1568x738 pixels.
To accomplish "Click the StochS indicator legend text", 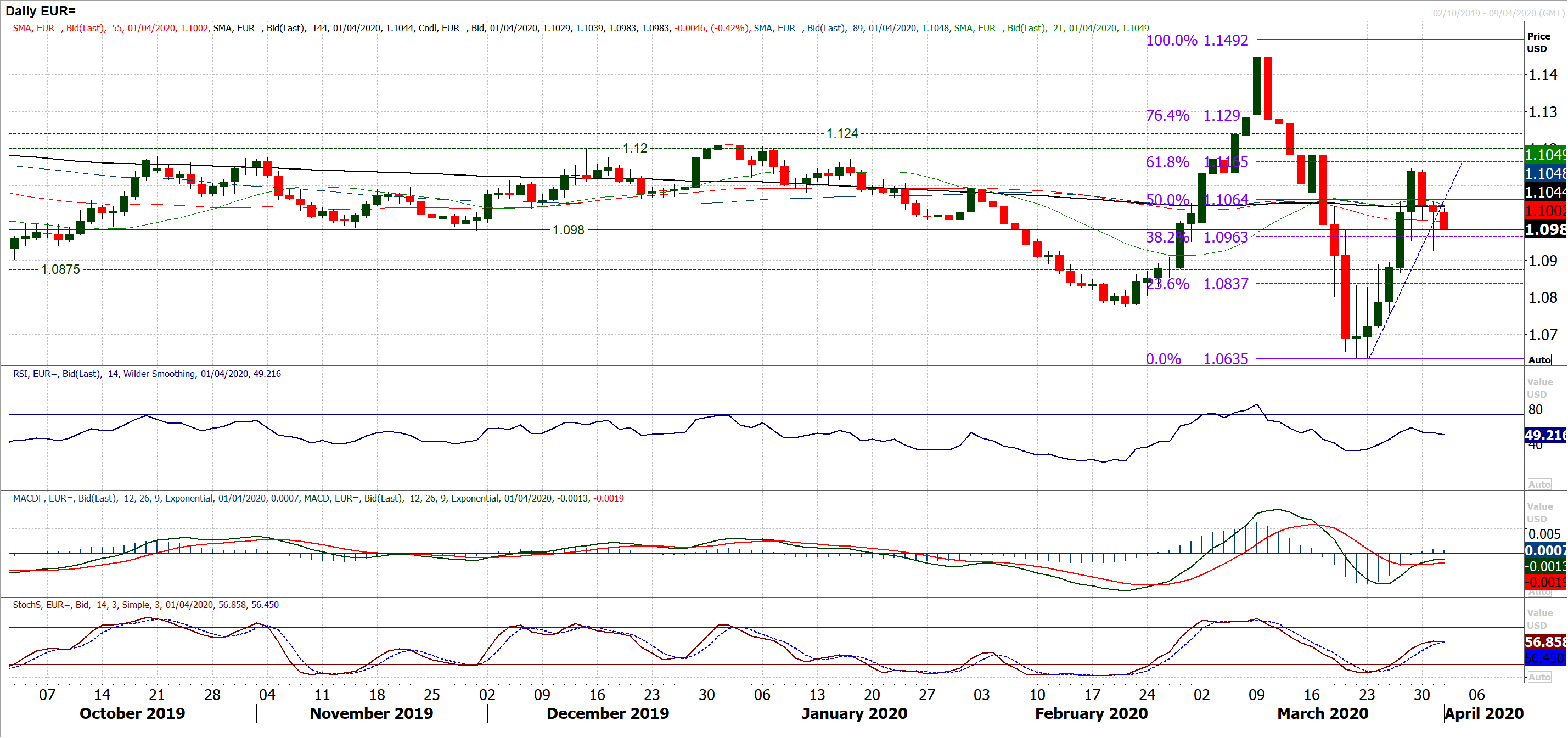I will [x=145, y=605].
